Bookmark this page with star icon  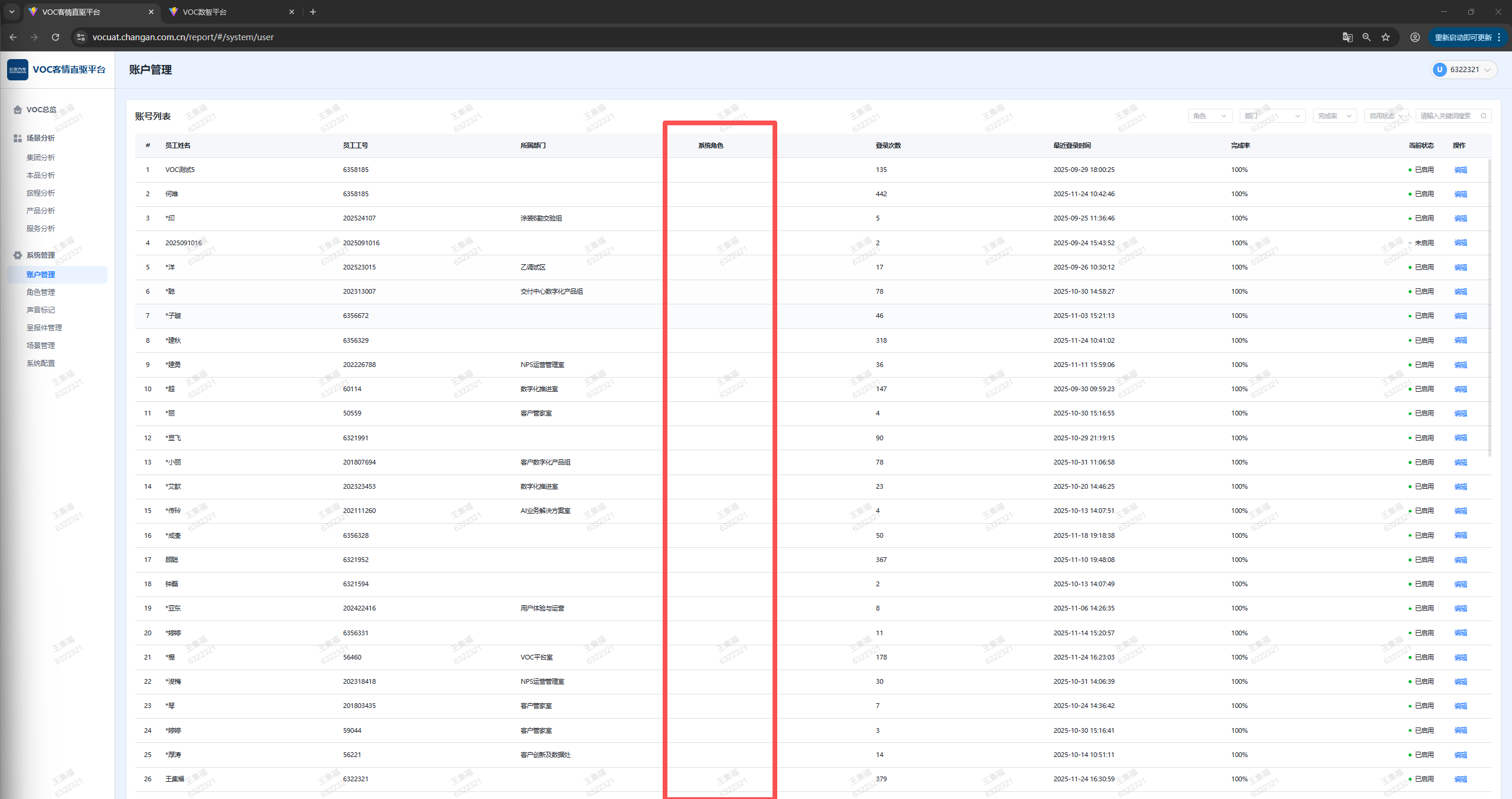pyautogui.click(x=1386, y=37)
